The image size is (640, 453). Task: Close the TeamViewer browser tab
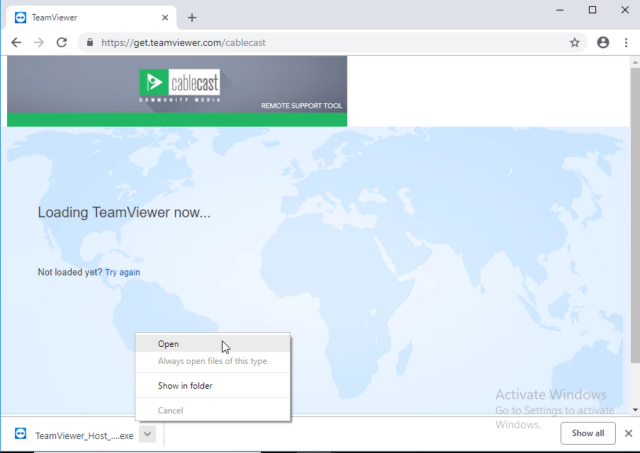[165, 18]
